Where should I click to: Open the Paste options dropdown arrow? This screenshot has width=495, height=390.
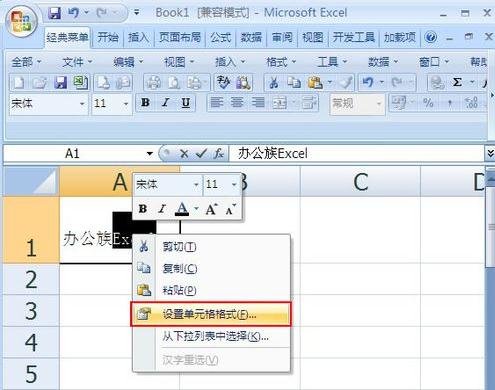(330, 82)
